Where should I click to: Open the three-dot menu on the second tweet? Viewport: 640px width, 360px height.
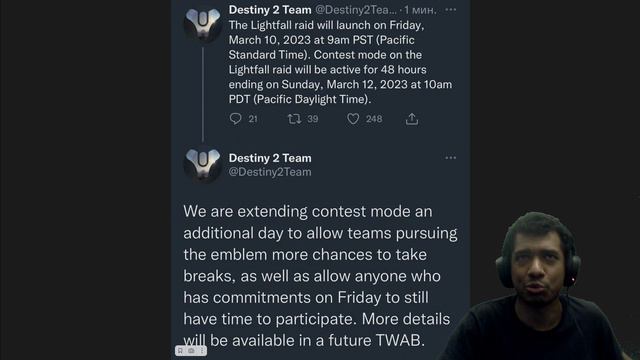pyautogui.click(x=451, y=158)
